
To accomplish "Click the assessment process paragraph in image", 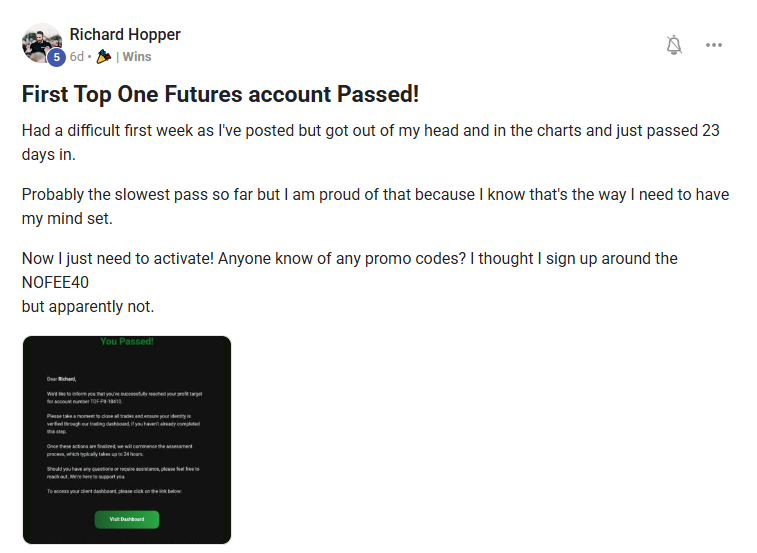I will pyautogui.click(x=120, y=450).
